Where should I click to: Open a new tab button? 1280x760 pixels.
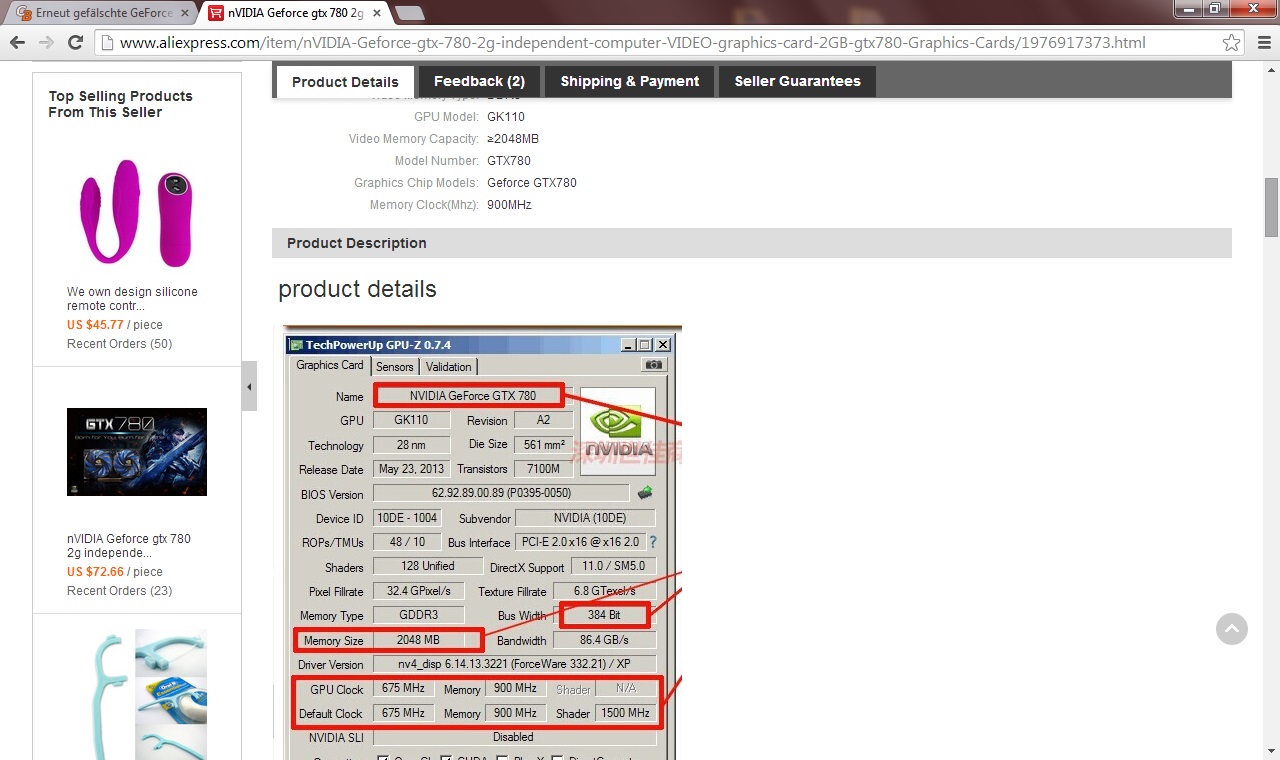[x=410, y=13]
